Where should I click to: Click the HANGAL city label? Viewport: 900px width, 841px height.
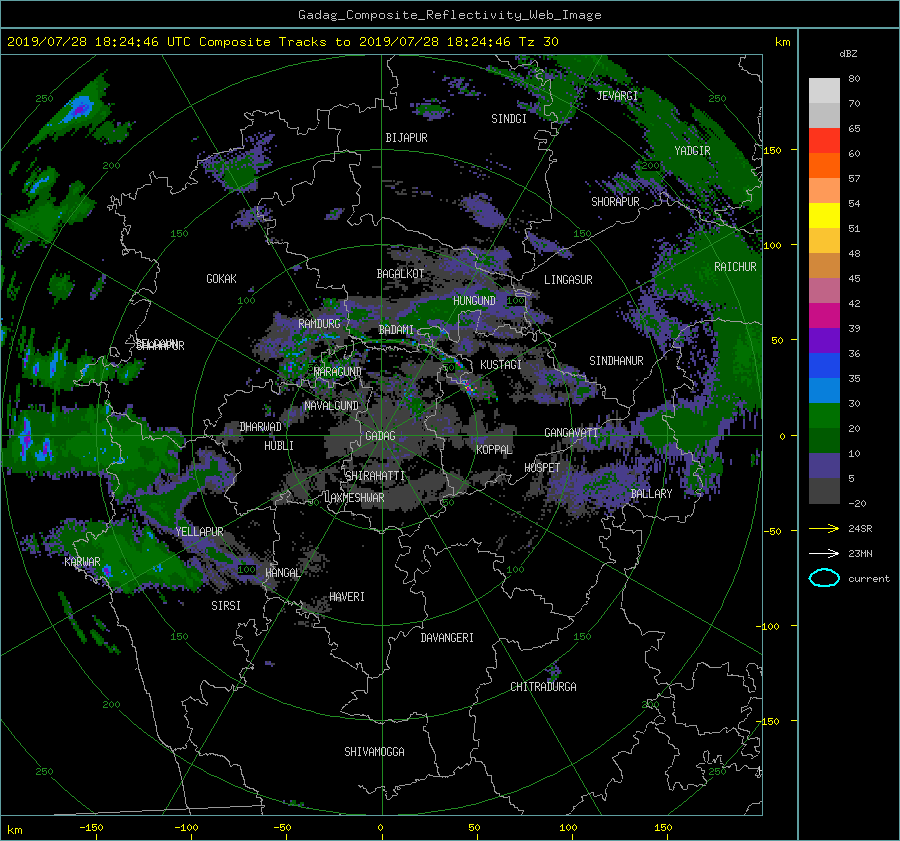[282, 573]
